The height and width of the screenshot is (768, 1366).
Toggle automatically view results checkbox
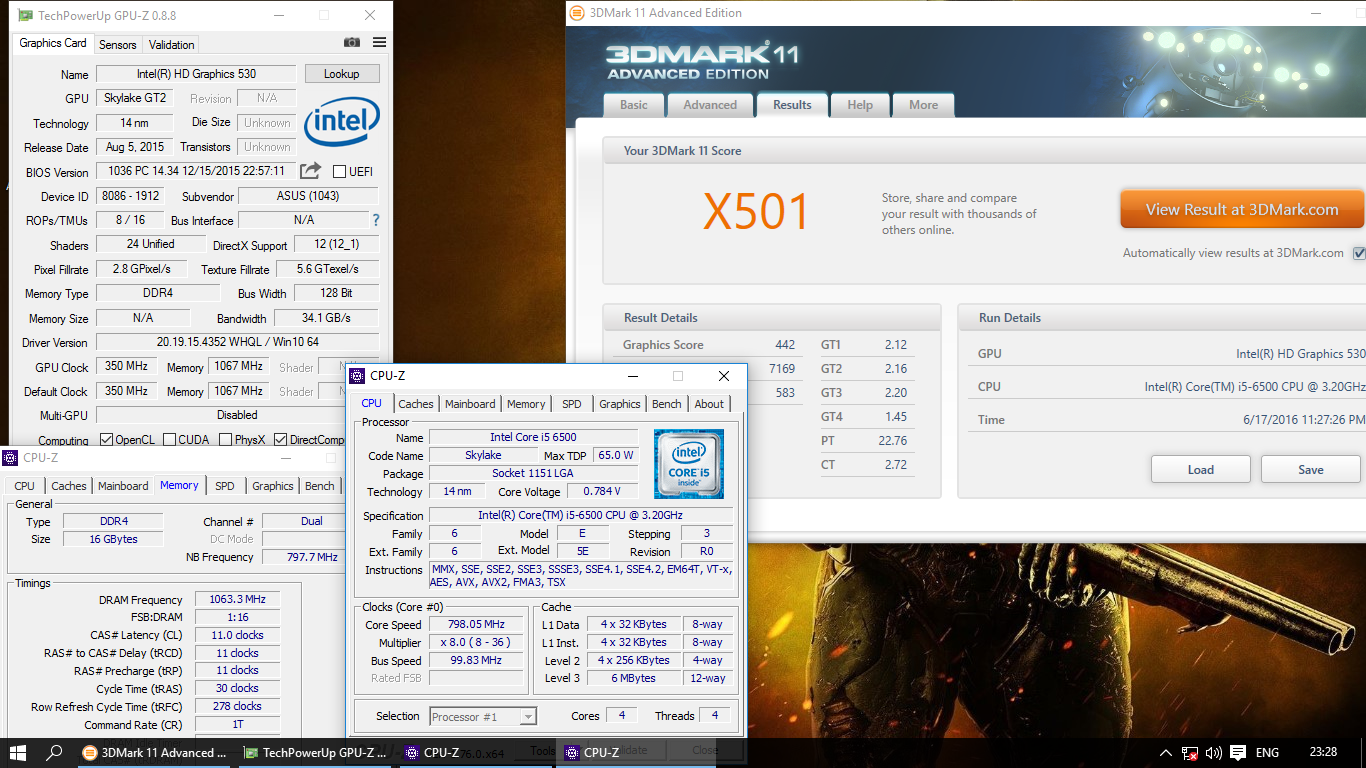(x=1359, y=253)
